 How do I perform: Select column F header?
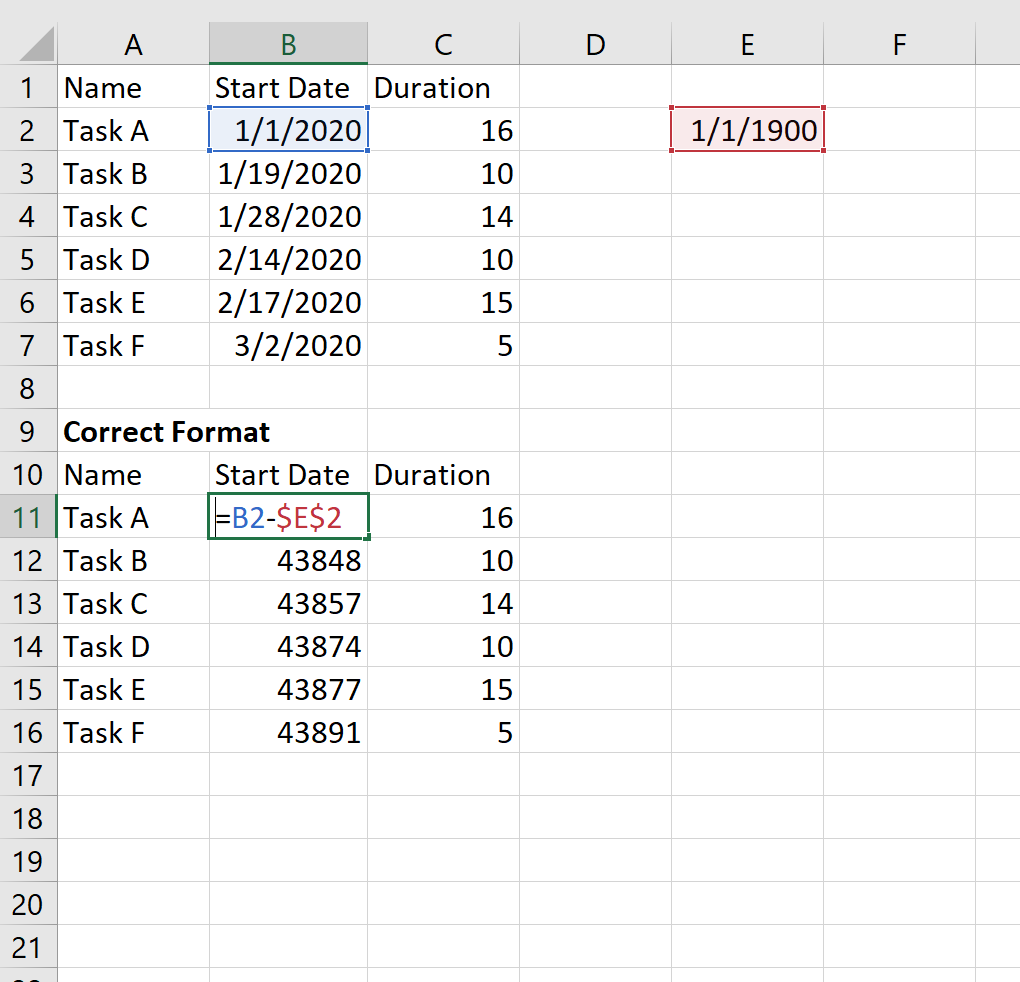coord(899,44)
